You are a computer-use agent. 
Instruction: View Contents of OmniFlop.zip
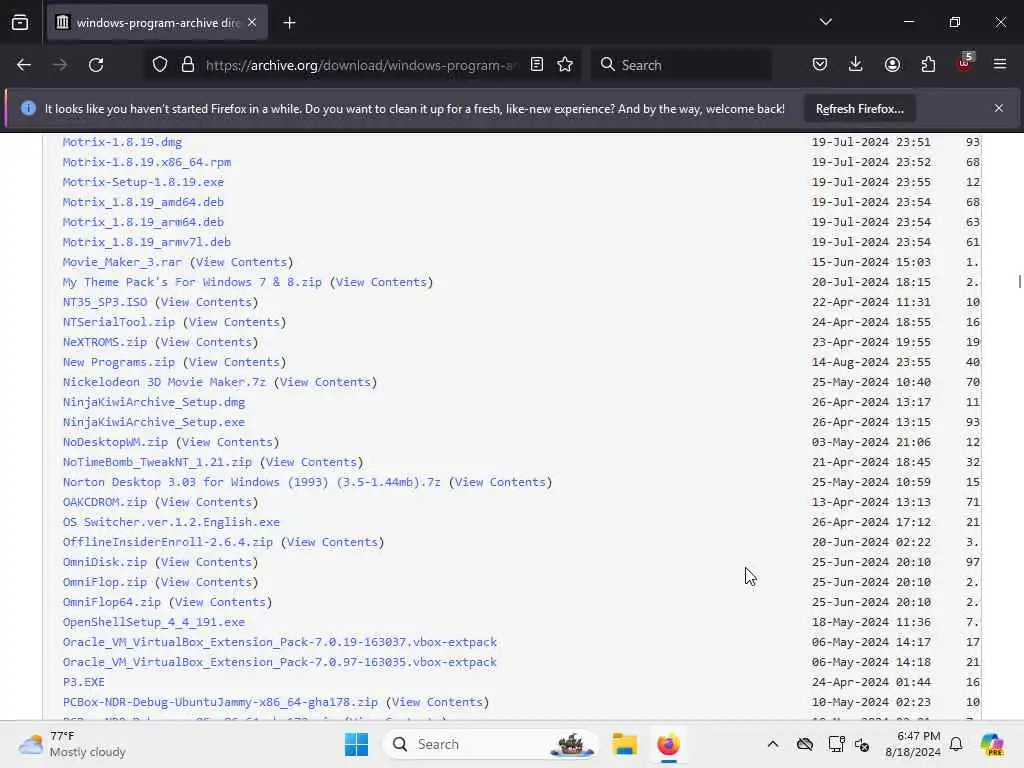(x=206, y=583)
